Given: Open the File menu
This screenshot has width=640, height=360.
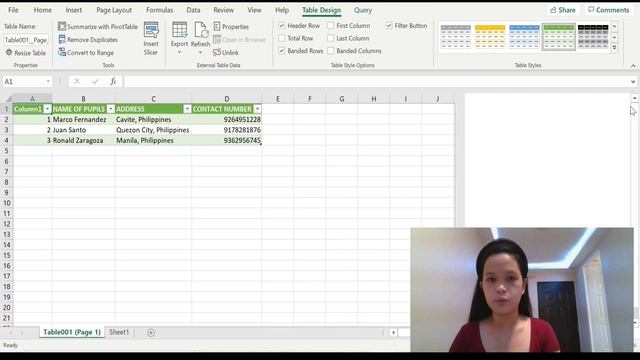Looking at the screenshot, I should (13, 10).
